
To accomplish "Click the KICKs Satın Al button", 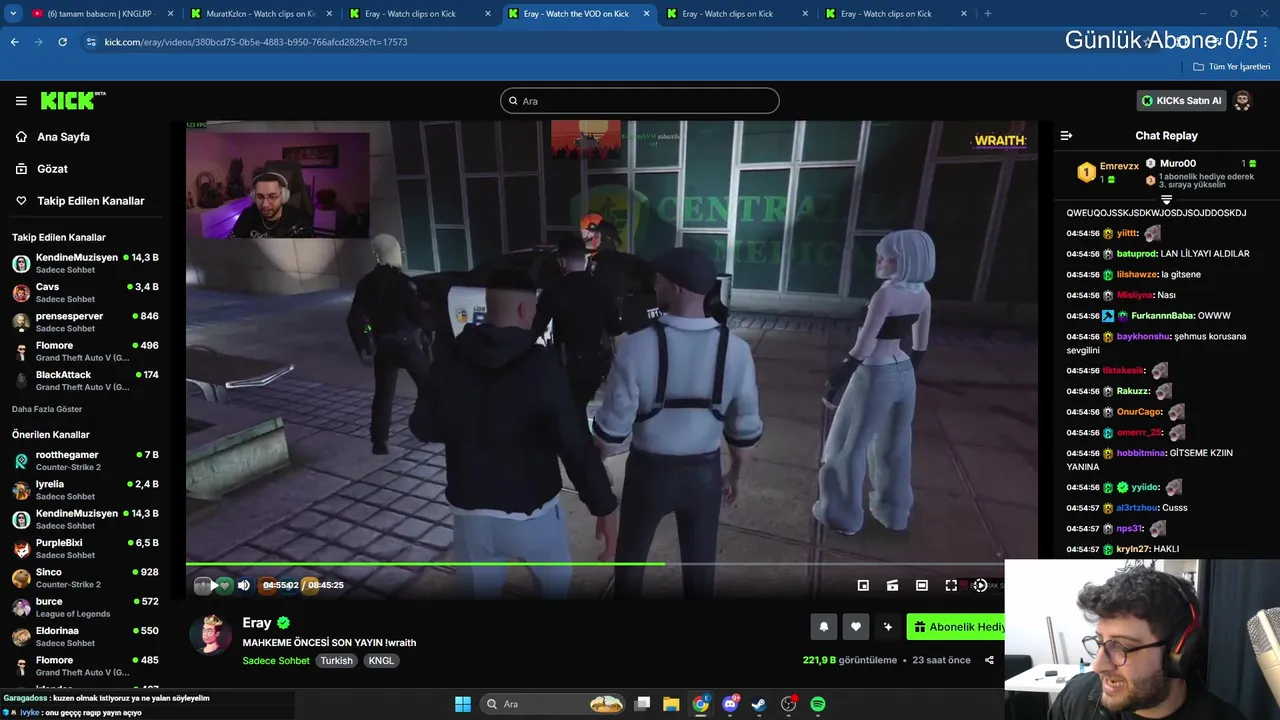I will (x=1181, y=101).
